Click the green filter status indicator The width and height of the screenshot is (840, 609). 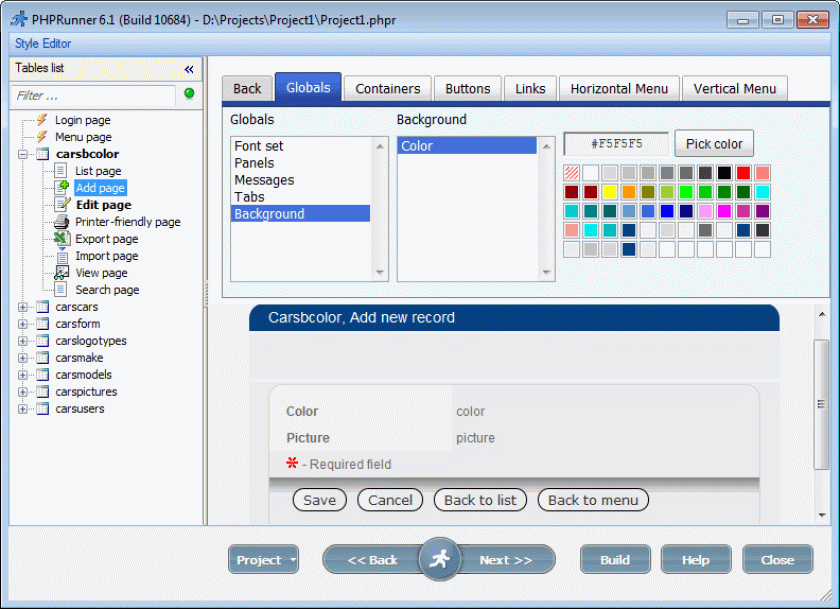189,93
